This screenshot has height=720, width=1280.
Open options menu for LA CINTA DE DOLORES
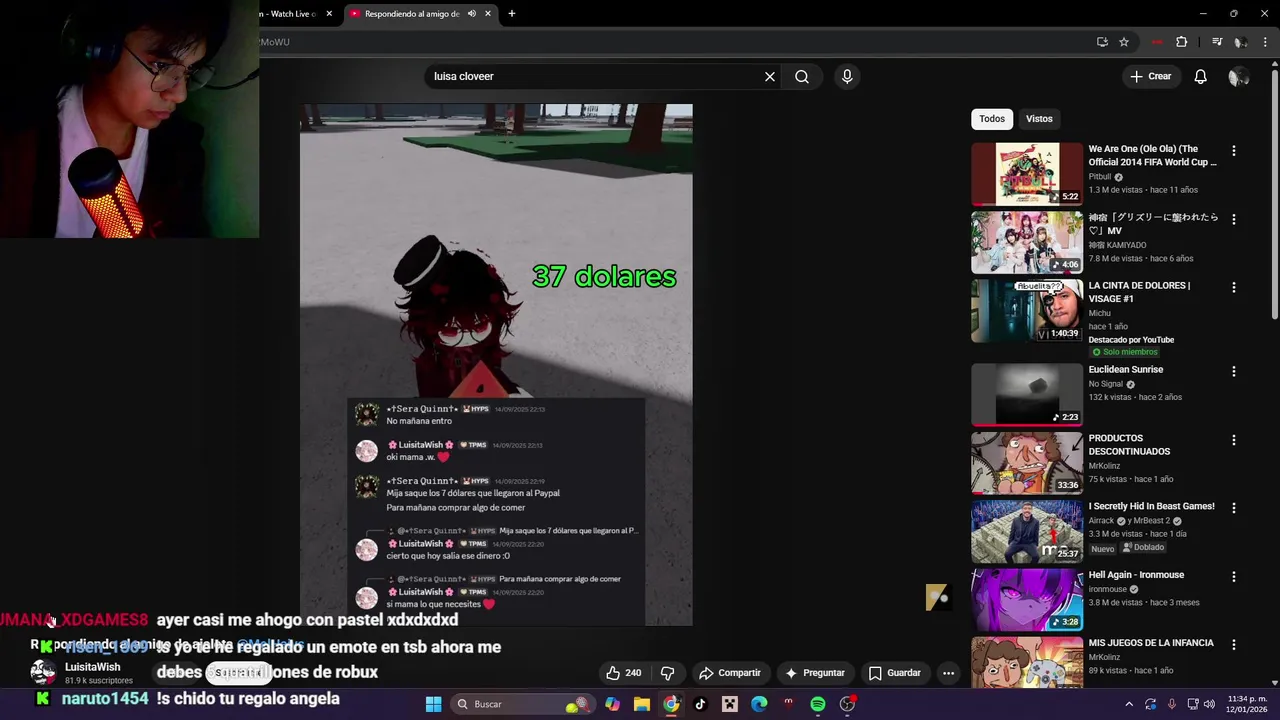pyautogui.click(x=1233, y=288)
